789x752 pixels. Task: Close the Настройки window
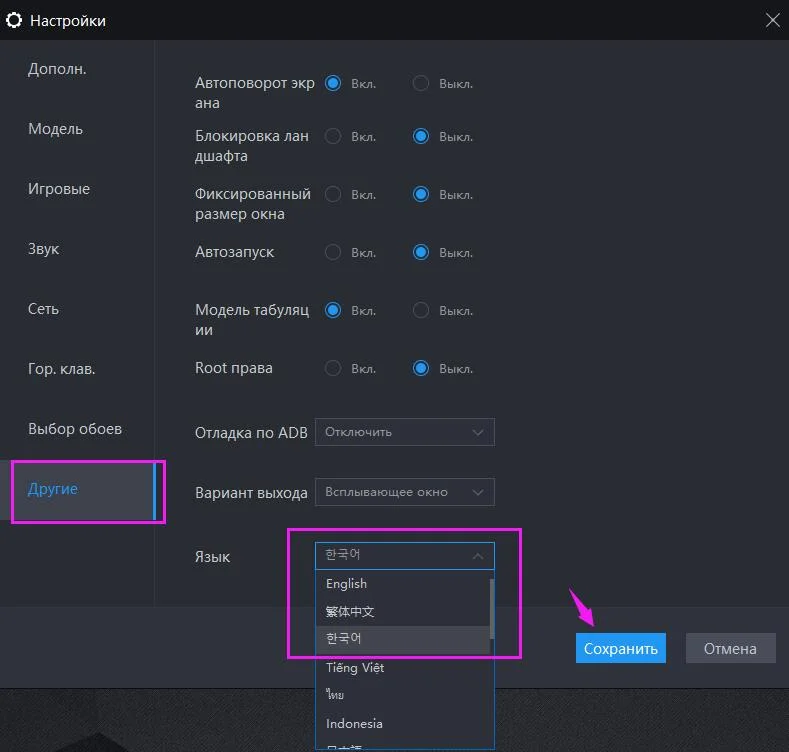click(772, 20)
